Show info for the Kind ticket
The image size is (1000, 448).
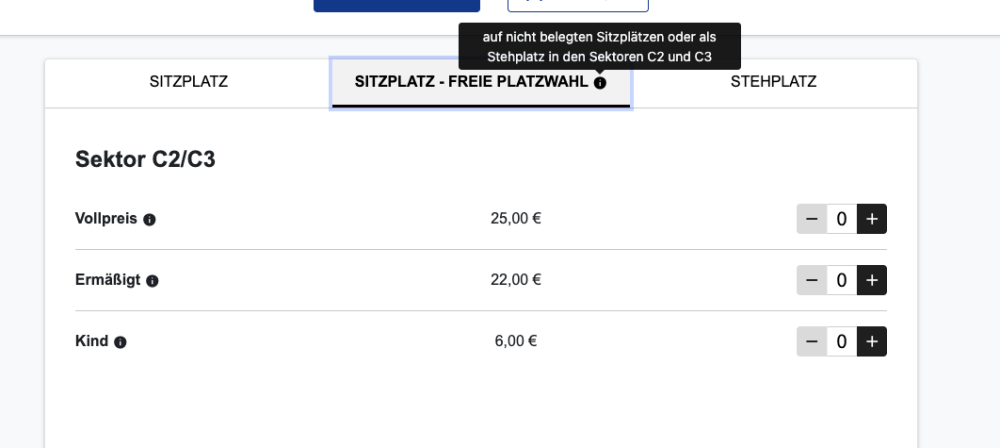pyautogui.click(x=120, y=342)
